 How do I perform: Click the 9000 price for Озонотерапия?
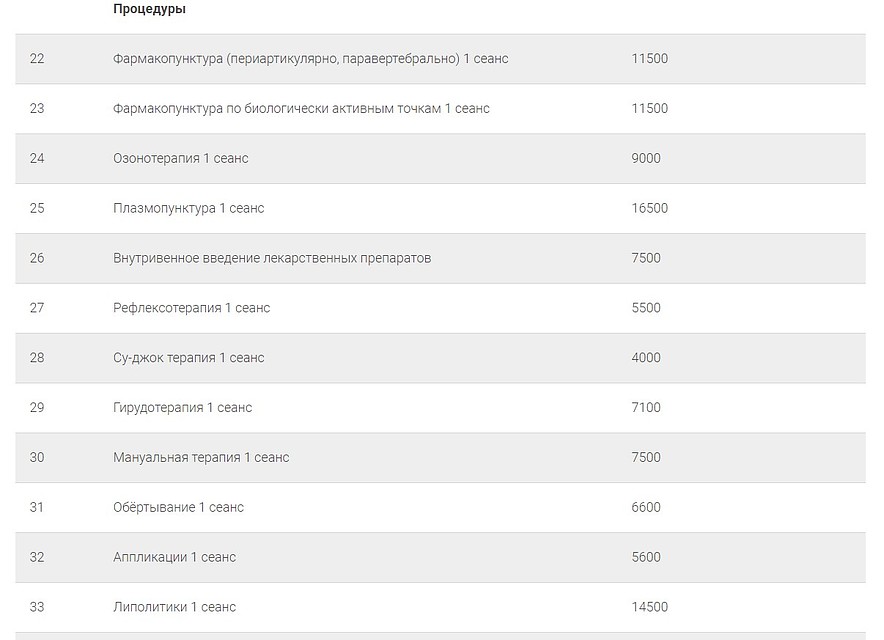[x=646, y=158]
